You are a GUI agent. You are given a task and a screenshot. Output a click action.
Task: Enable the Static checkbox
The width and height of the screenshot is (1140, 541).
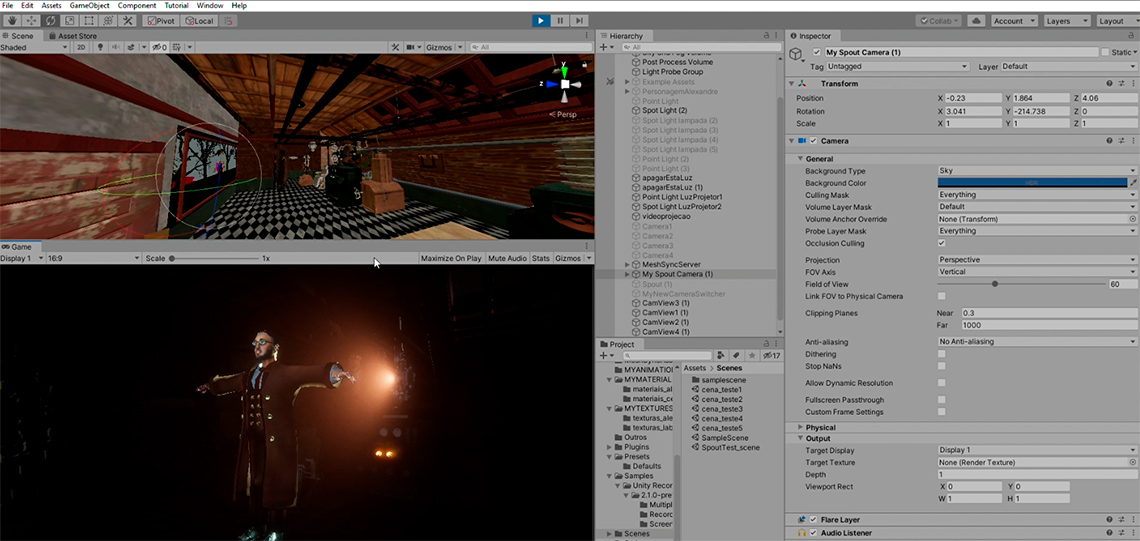(1105, 52)
